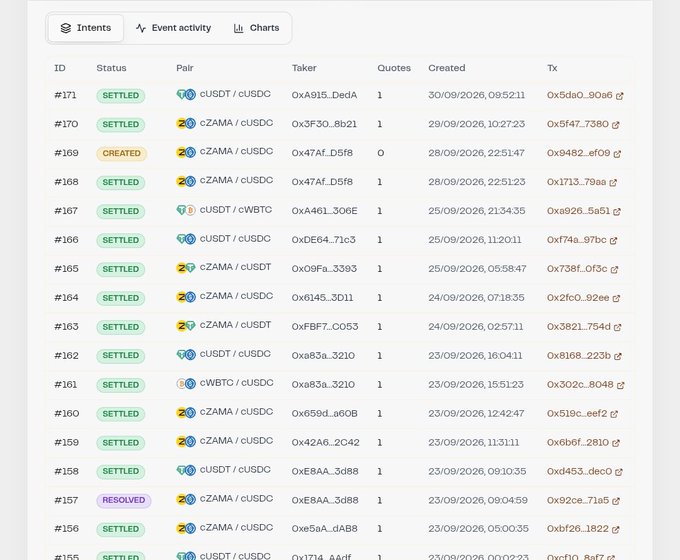This screenshot has height=560, width=680.
Task: Select intent ID #158
Action: (x=66, y=472)
